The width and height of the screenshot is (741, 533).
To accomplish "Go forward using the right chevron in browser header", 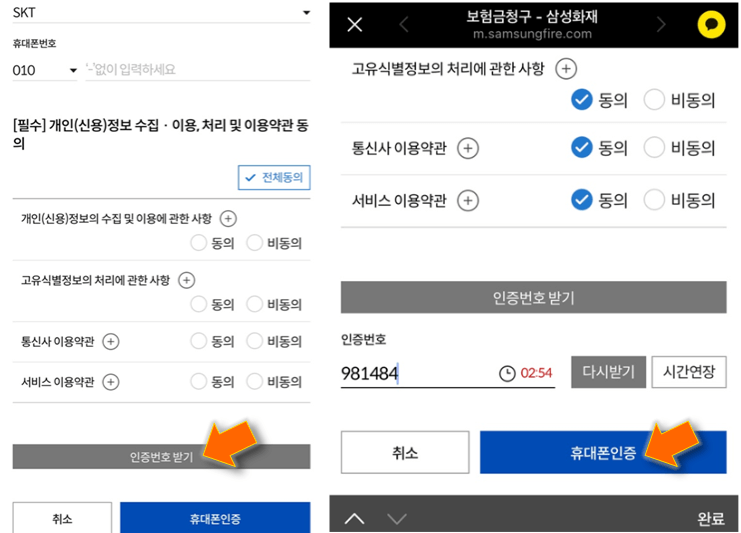I will [x=661, y=24].
